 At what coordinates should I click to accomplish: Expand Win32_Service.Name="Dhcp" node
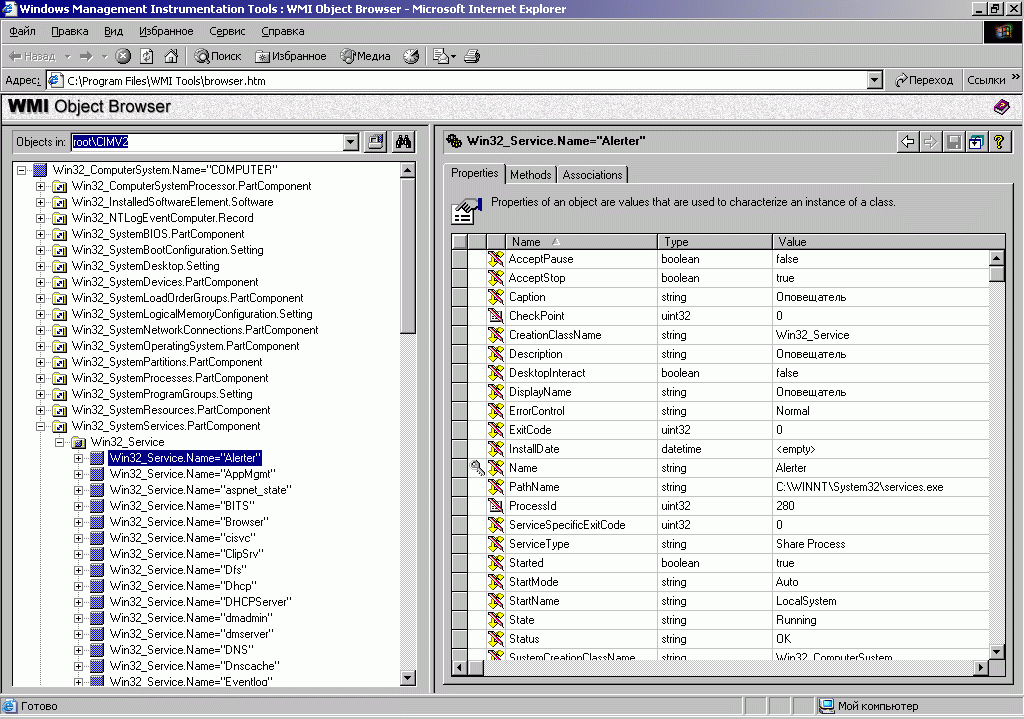point(78,586)
